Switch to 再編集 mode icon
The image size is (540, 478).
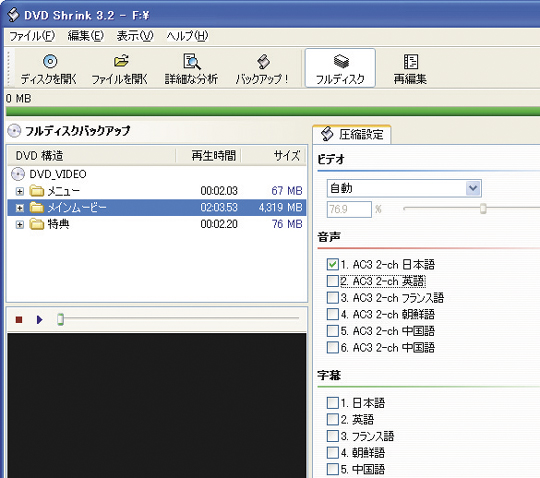tap(411, 62)
